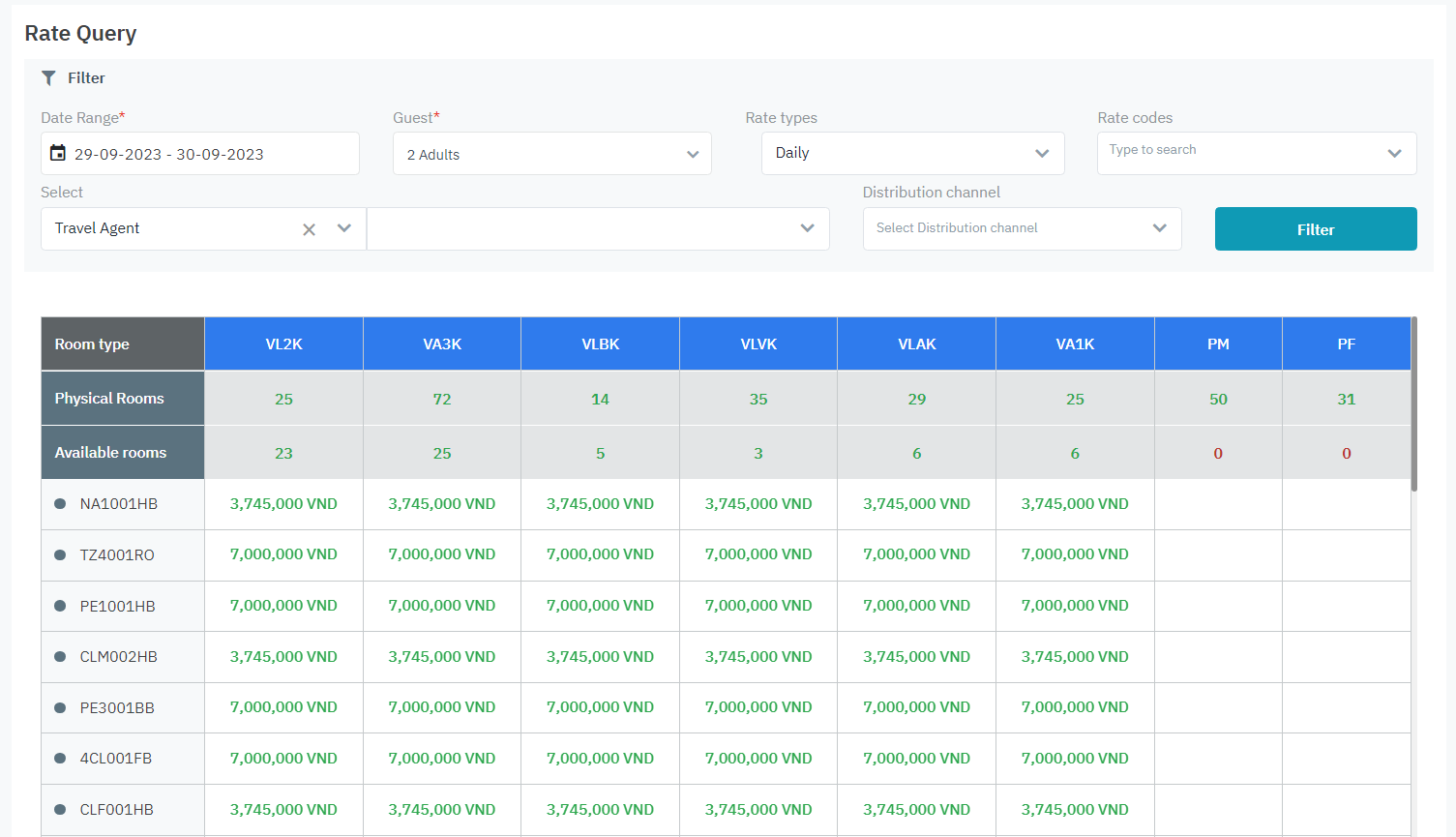Select the VL2K column header
The width and height of the screenshot is (1456, 837).
click(282, 343)
